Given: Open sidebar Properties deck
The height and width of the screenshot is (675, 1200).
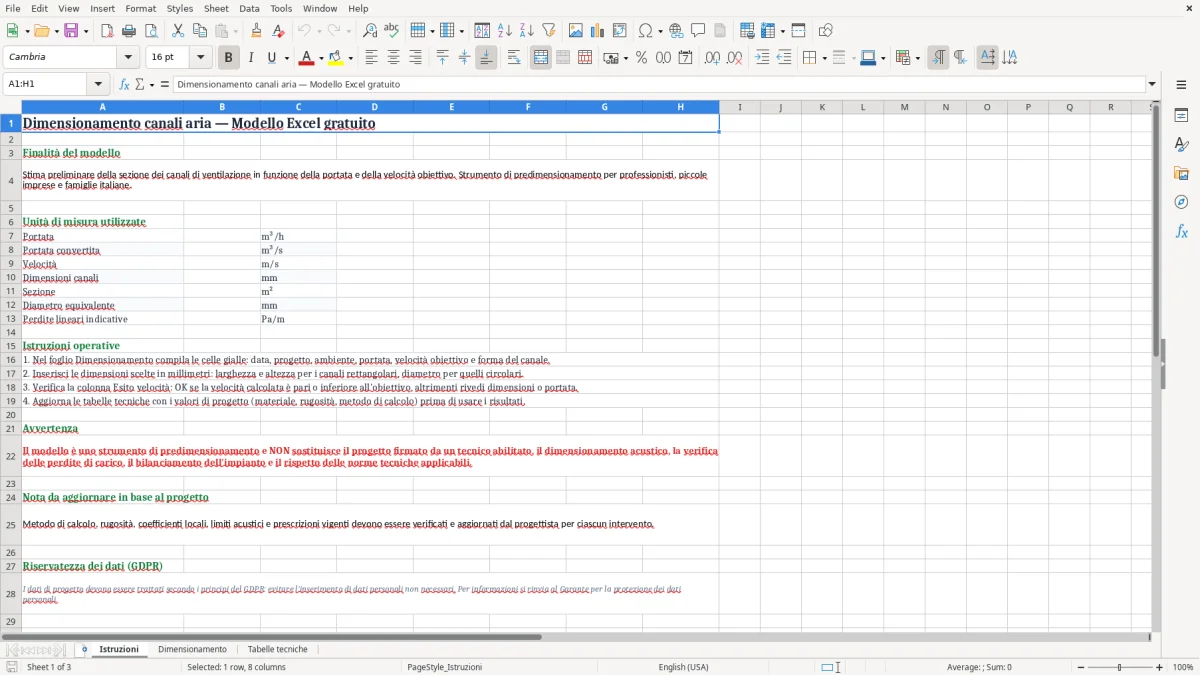Looking at the screenshot, I should pyautogui.click(x=1181, y=116).
